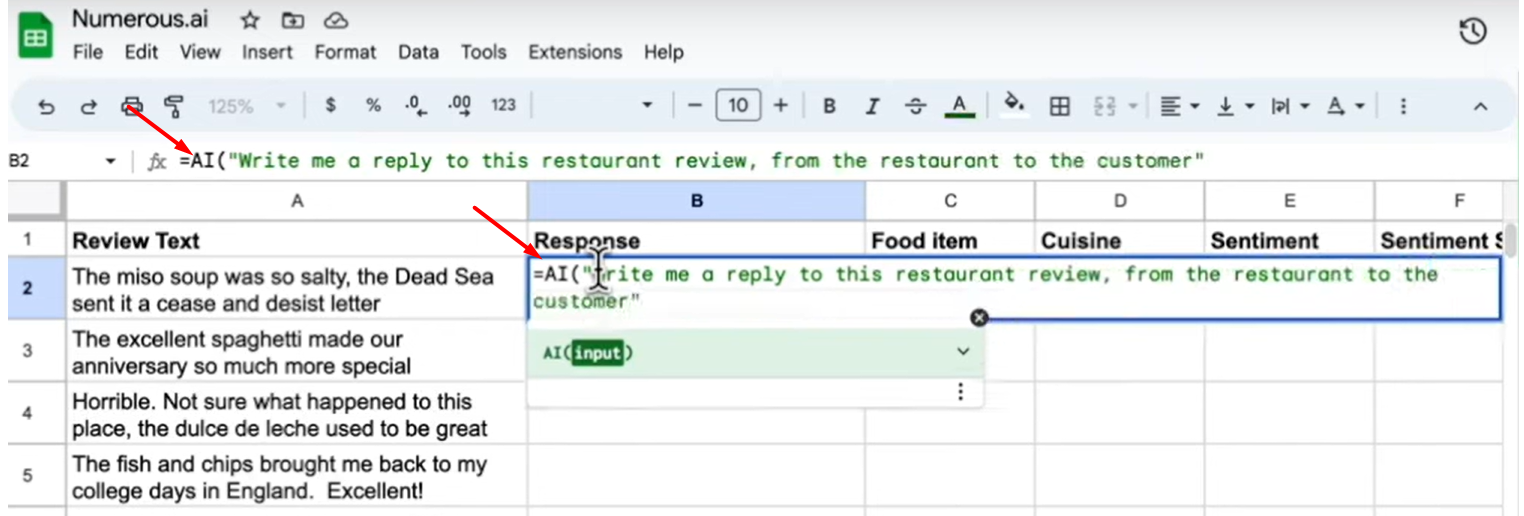Viewport: 1524px width, 516px height.
Task: Toggle italic formatting
Action: [872, 106]
